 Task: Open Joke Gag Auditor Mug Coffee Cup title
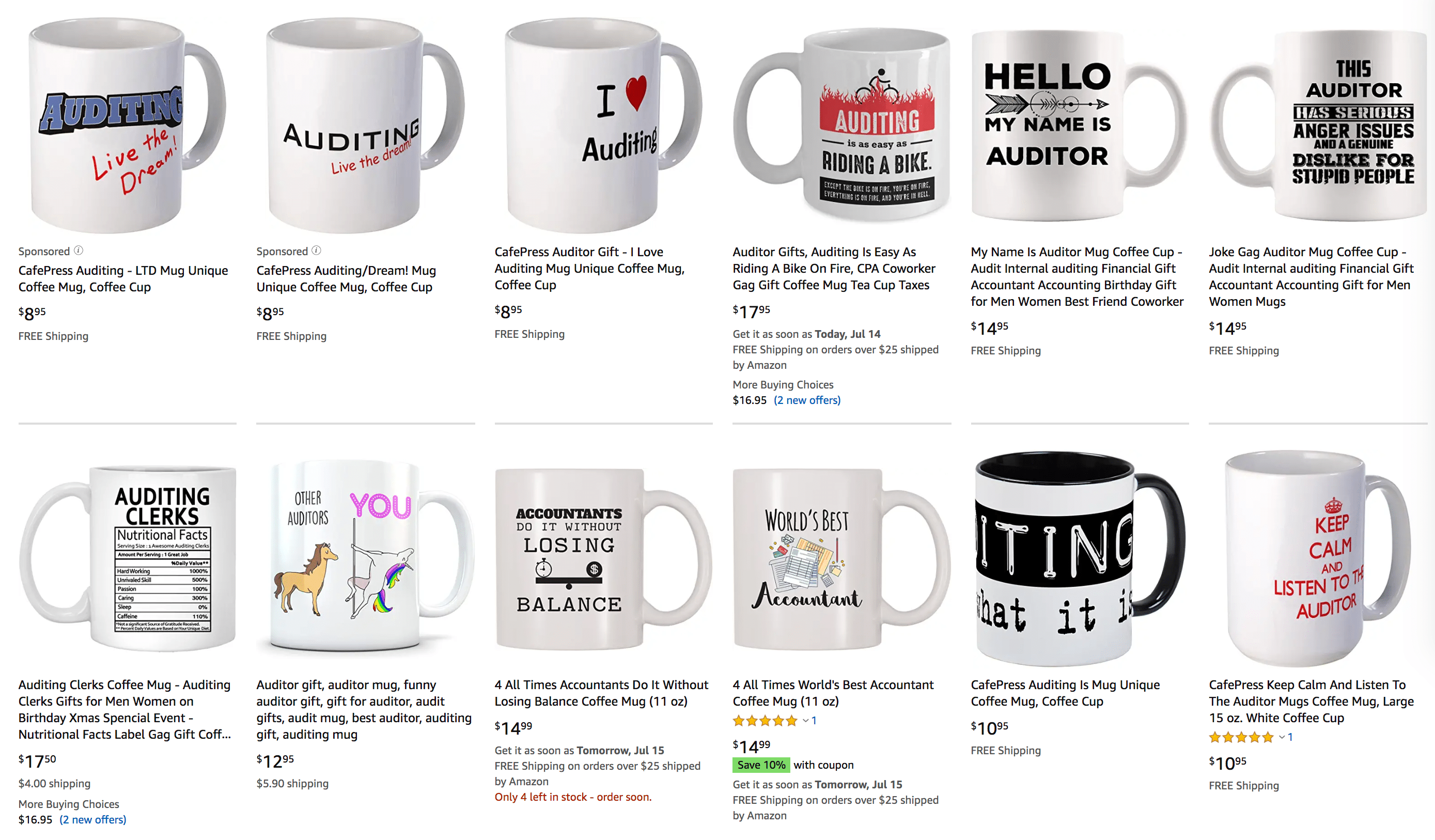[1311, 277]
